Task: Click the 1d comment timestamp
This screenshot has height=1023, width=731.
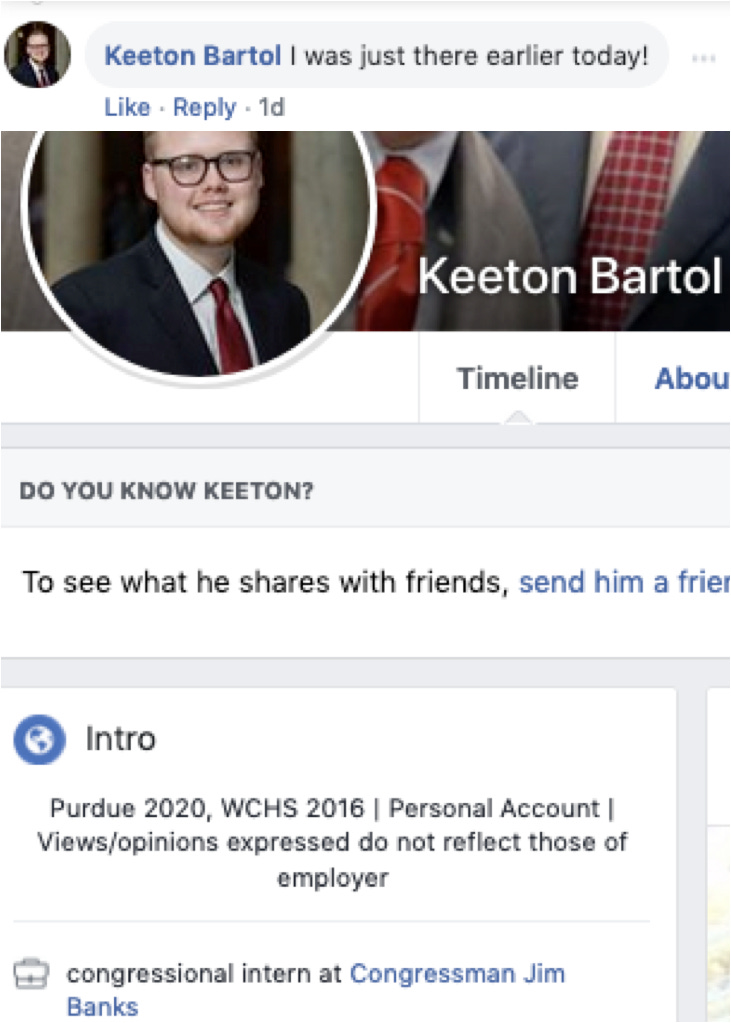Action: [272, 107]
